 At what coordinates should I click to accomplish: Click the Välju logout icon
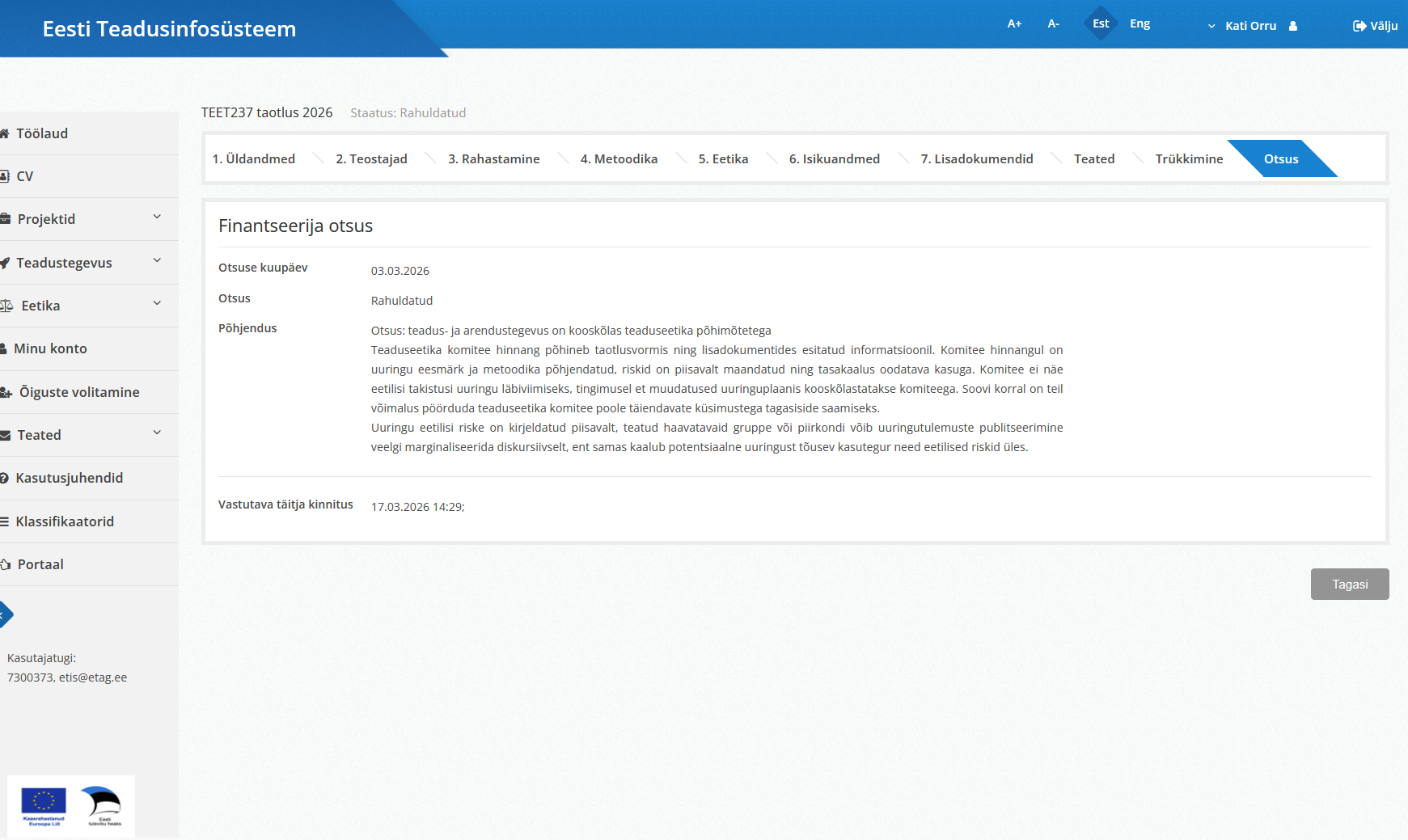click(1359, 26)
